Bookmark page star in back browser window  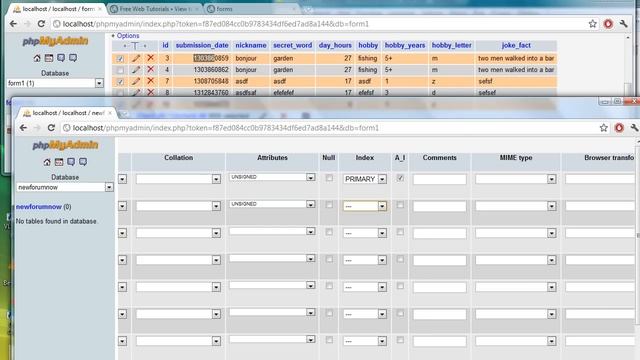593,24
